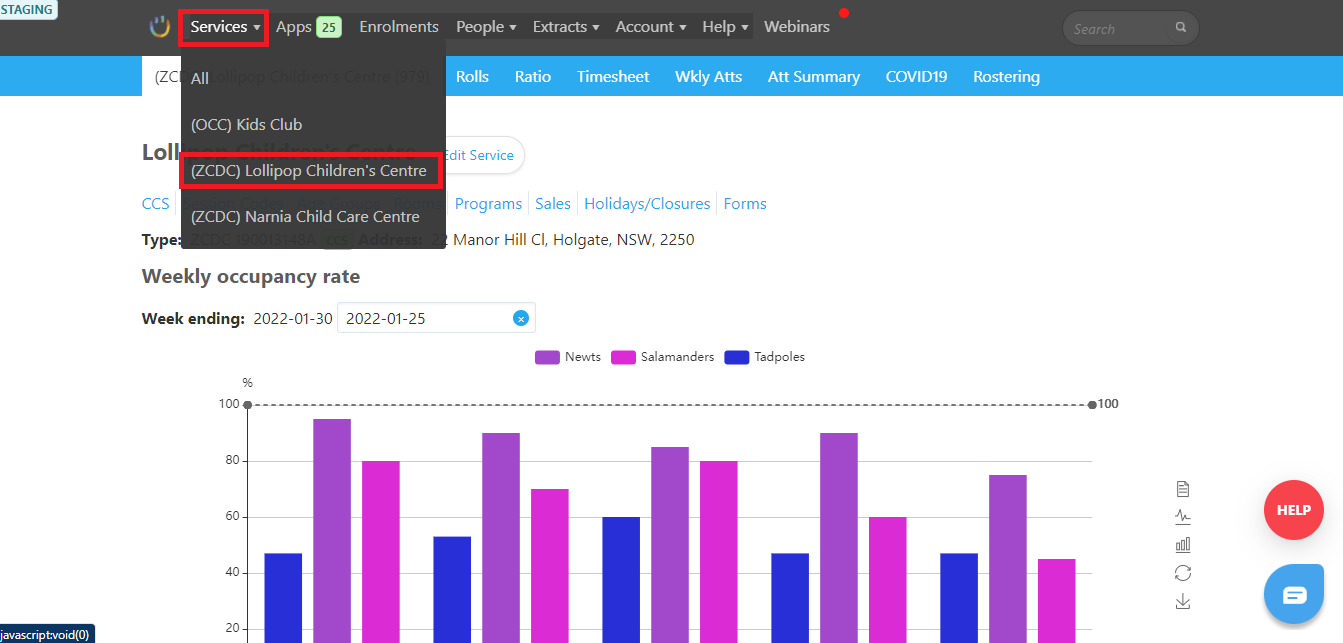Viewport: 1343px width, 643px height.
Task: Toggle Salamanders legend series
Action: coord(663,357)
